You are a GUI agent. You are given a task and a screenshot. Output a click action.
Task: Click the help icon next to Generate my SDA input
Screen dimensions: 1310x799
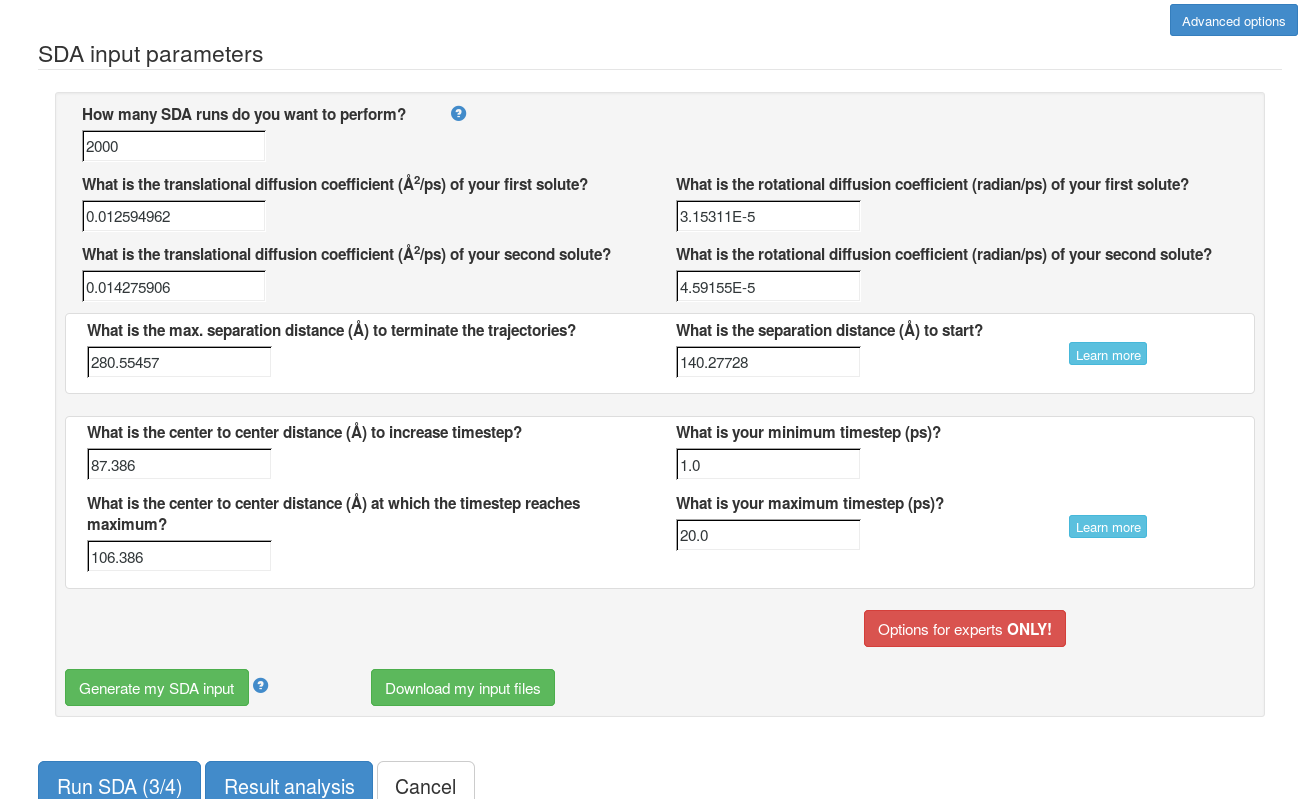(261, 685)
